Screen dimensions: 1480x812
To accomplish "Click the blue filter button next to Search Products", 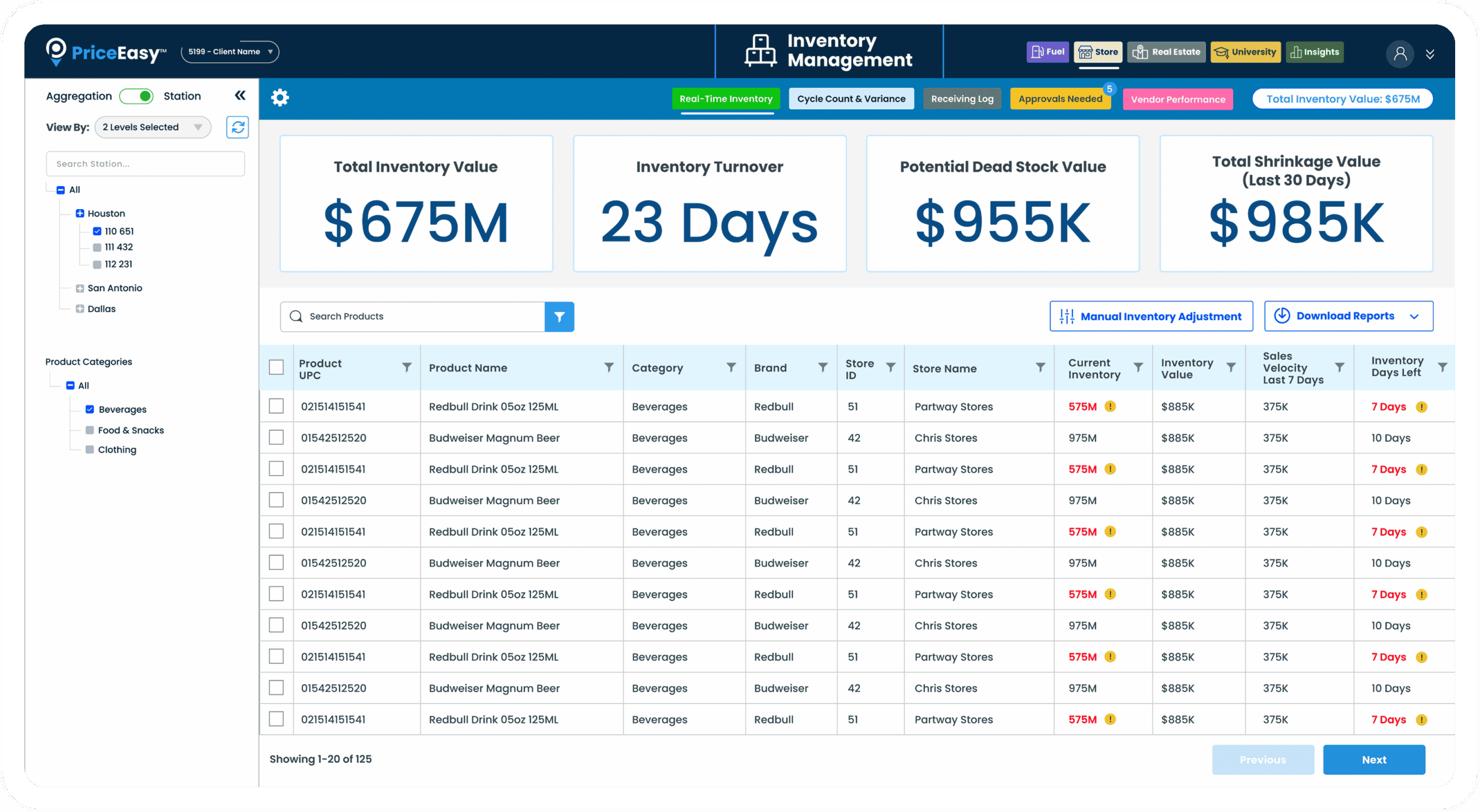I will [558, 316].
